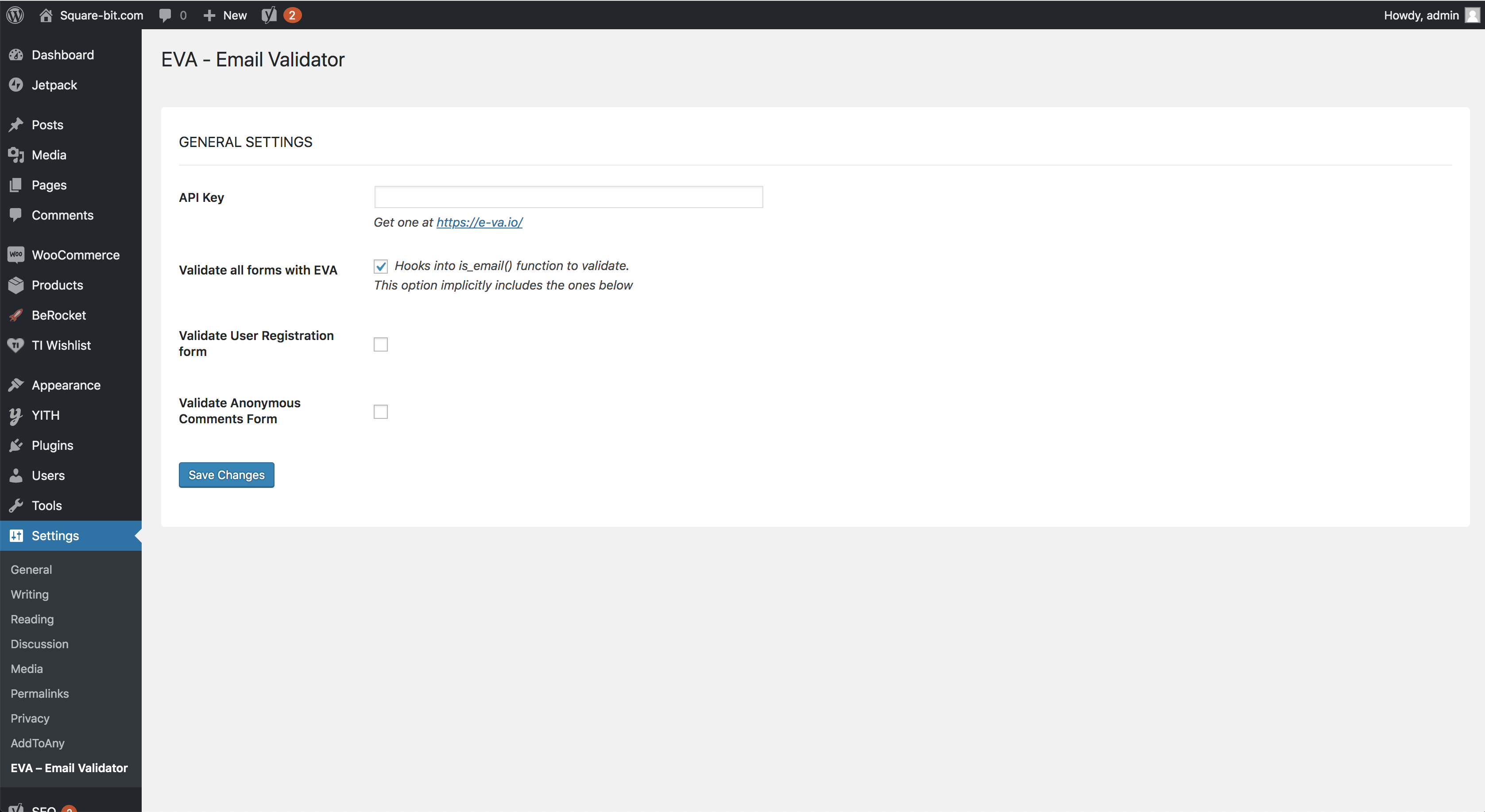The height and width of the screenshot is (812, 1485).
Task: Click the Comments bubble icon in sidebar
Action: [x=16, y=215]
